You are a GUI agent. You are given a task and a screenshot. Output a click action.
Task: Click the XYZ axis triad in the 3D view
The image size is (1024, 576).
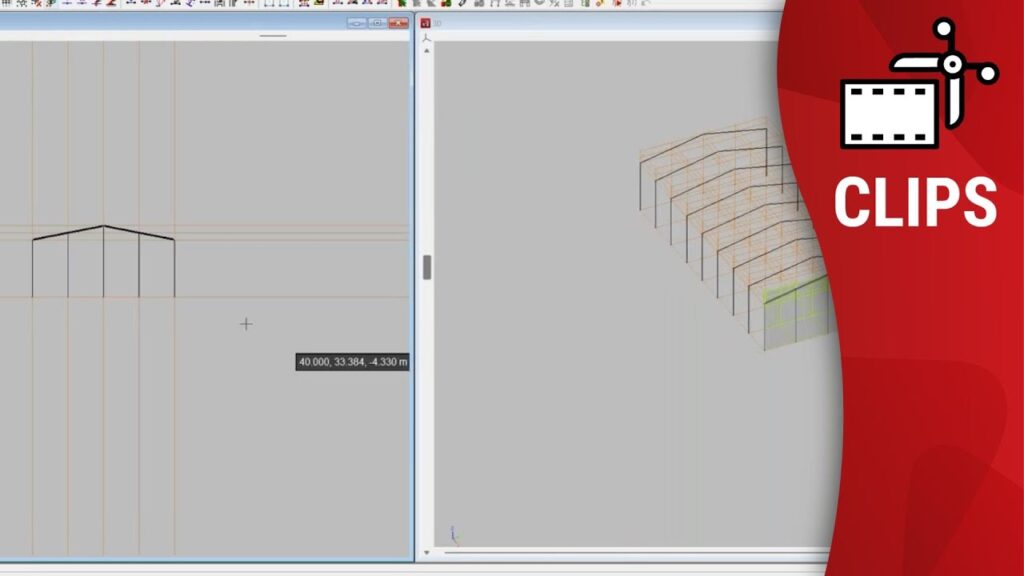point(453,535)
